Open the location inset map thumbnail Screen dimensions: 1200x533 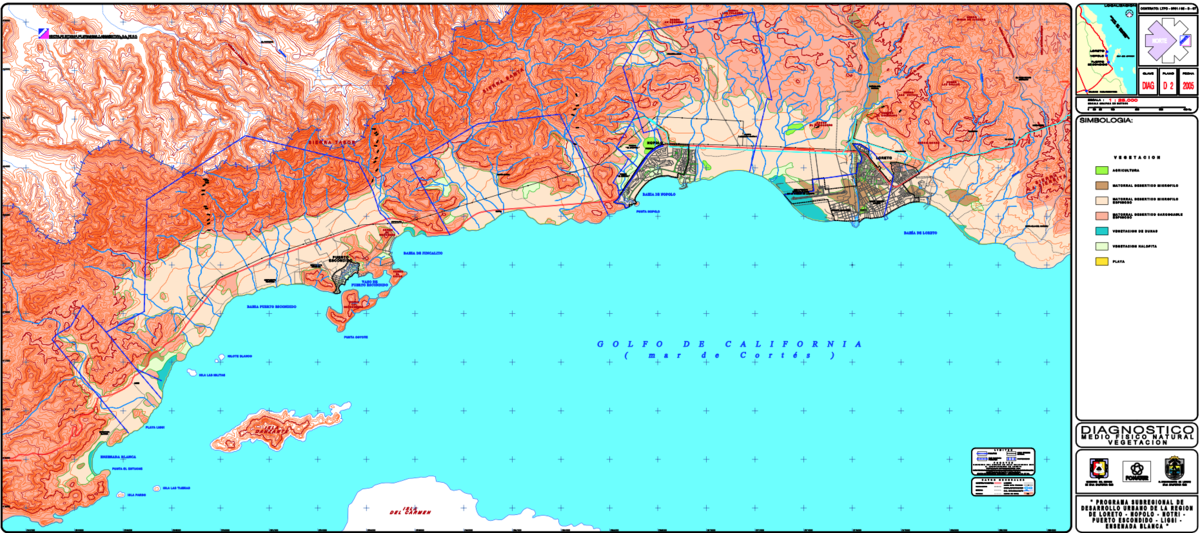(1105, 50)
